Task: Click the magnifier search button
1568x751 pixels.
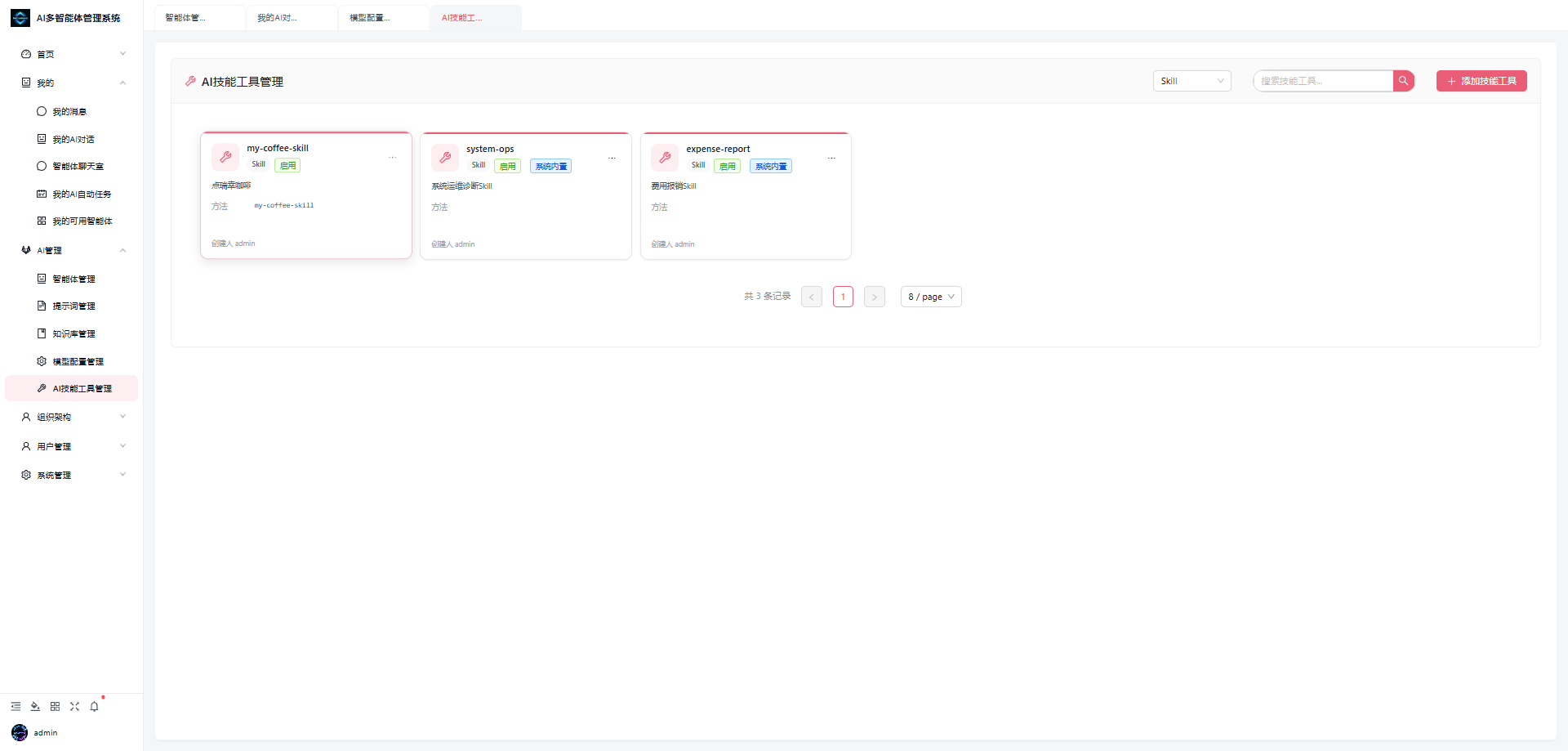Action: [x=1403, y=81]
